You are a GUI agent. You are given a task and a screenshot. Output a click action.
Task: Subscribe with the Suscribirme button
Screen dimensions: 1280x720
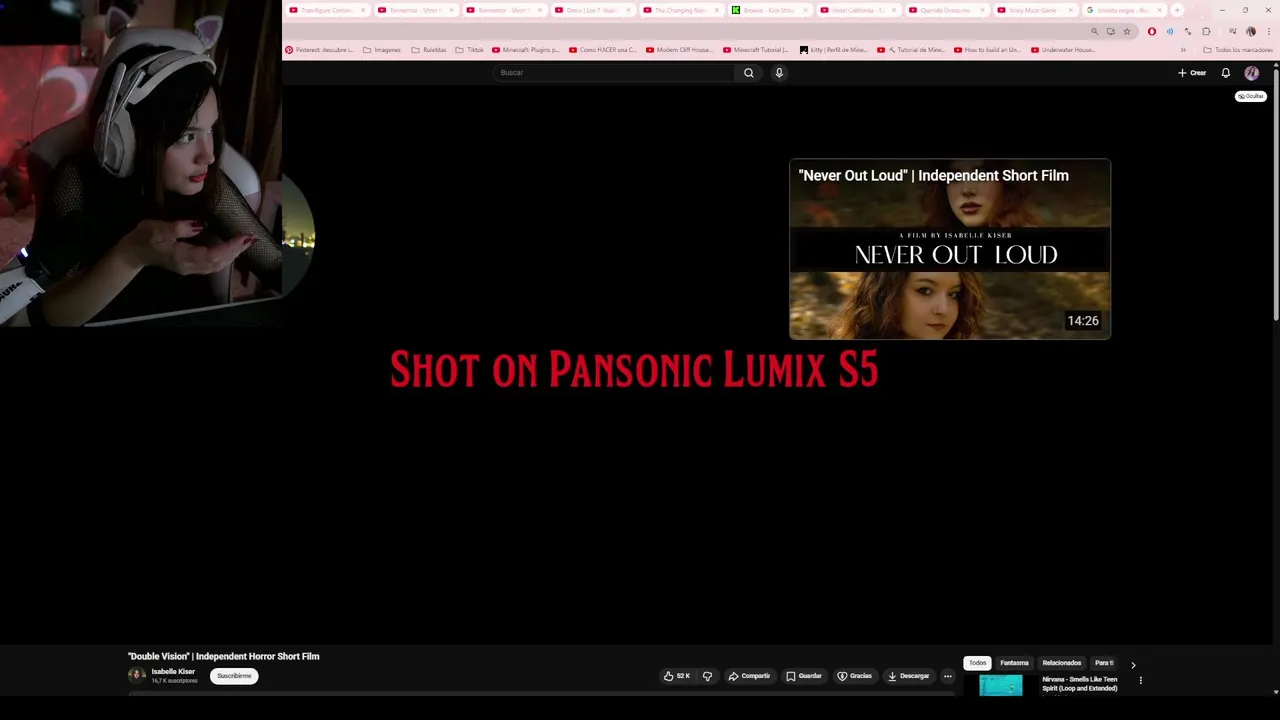pyautogui.click(x=234, y=676)
